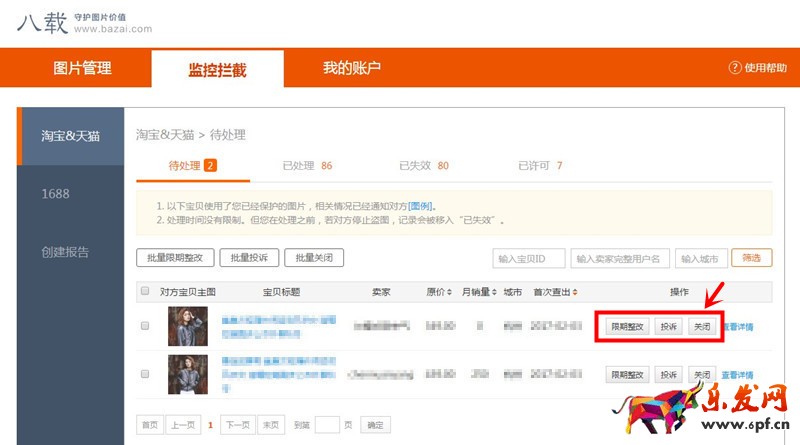Switch to 图片管理 tab
This screenshot has height=445, width=800.
pos(82,68)
